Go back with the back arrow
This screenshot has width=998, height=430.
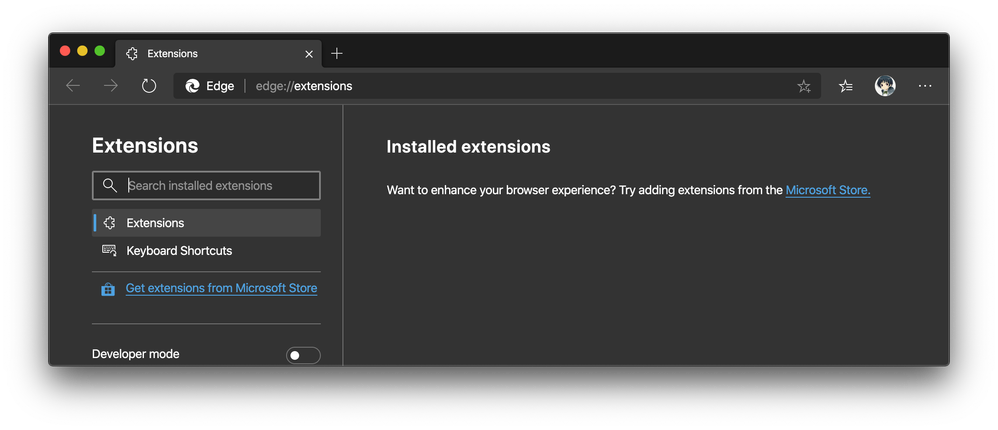click(x=73, y=86)
